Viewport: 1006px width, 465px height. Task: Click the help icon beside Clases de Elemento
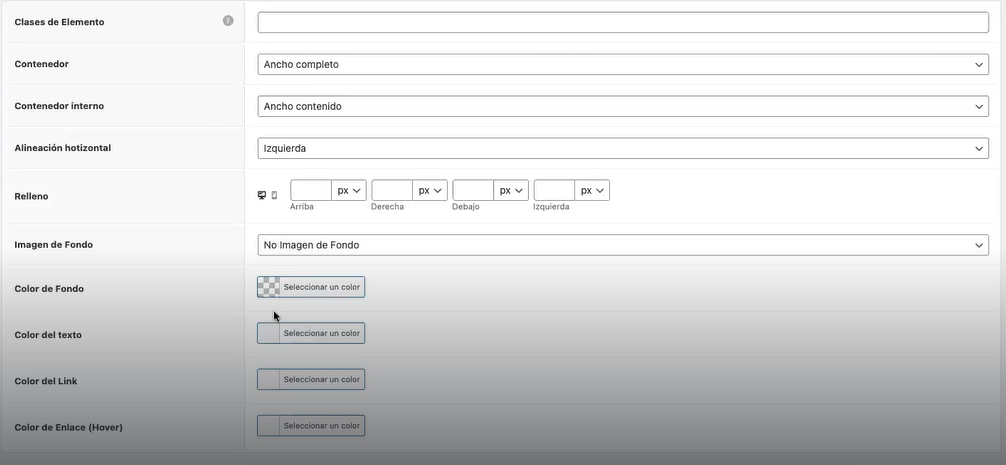pos(228,21)
